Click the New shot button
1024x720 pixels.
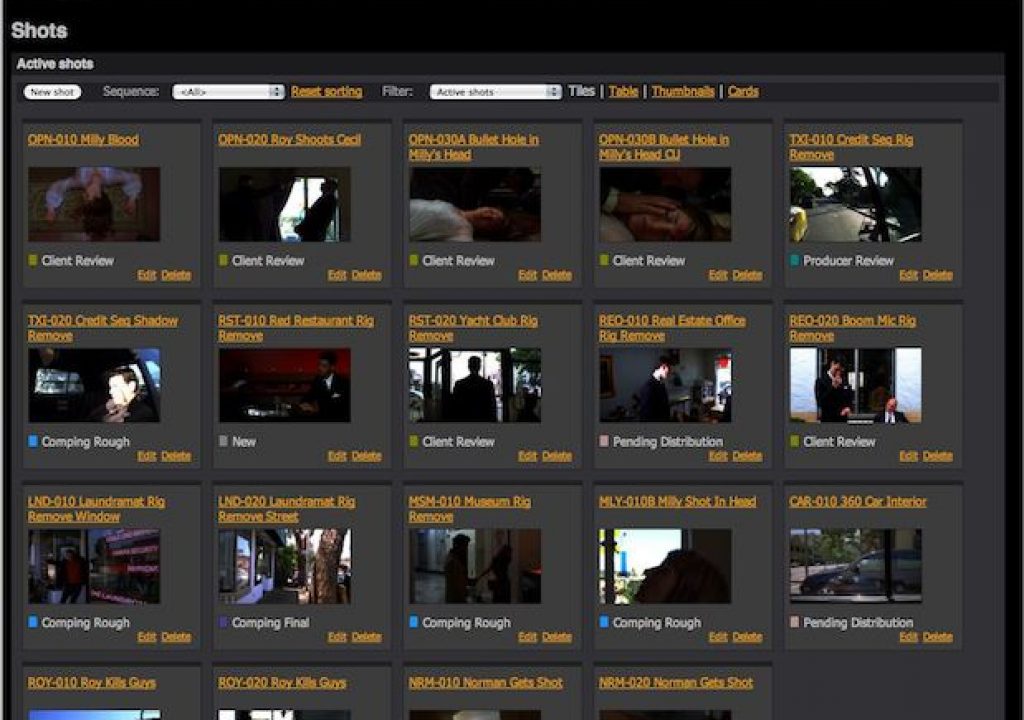pos(52,92)
